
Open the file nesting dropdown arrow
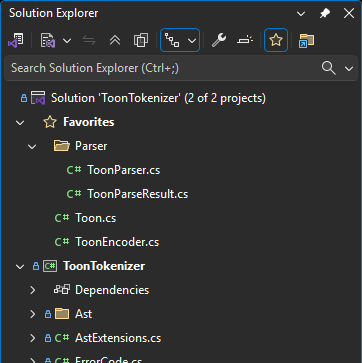click(x=192, y=41)
